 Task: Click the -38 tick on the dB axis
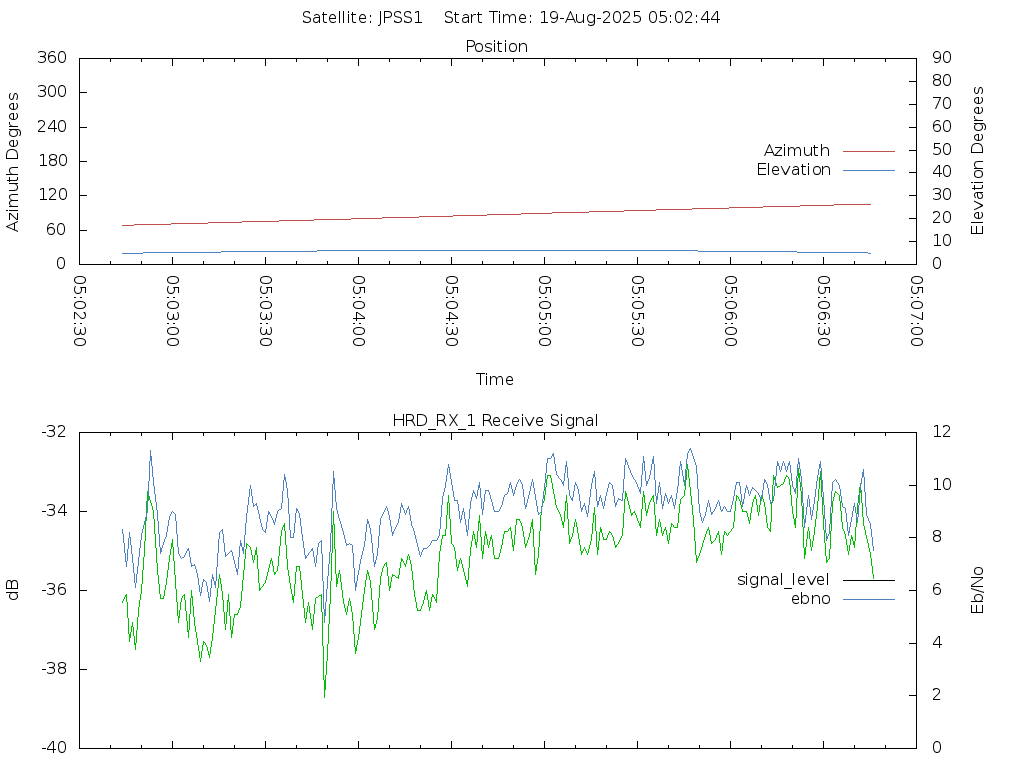[54, 669]
